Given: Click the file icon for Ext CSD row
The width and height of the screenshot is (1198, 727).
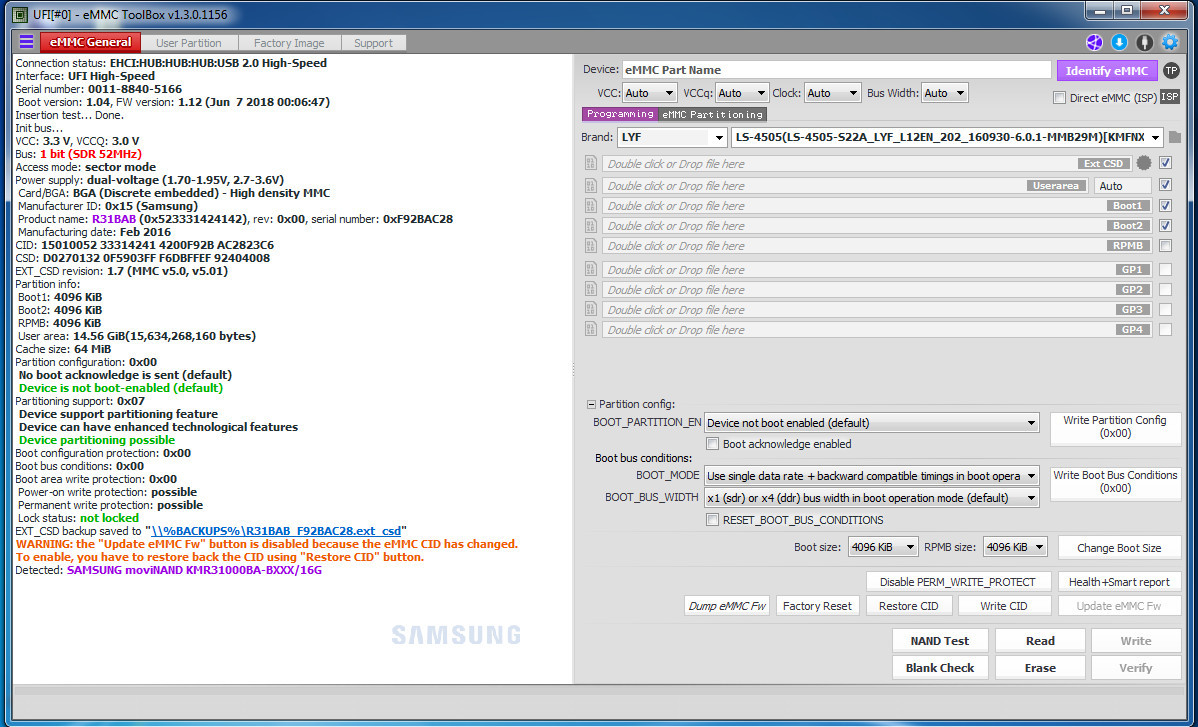Looking at the screenshot, I should tap(591, 163).
